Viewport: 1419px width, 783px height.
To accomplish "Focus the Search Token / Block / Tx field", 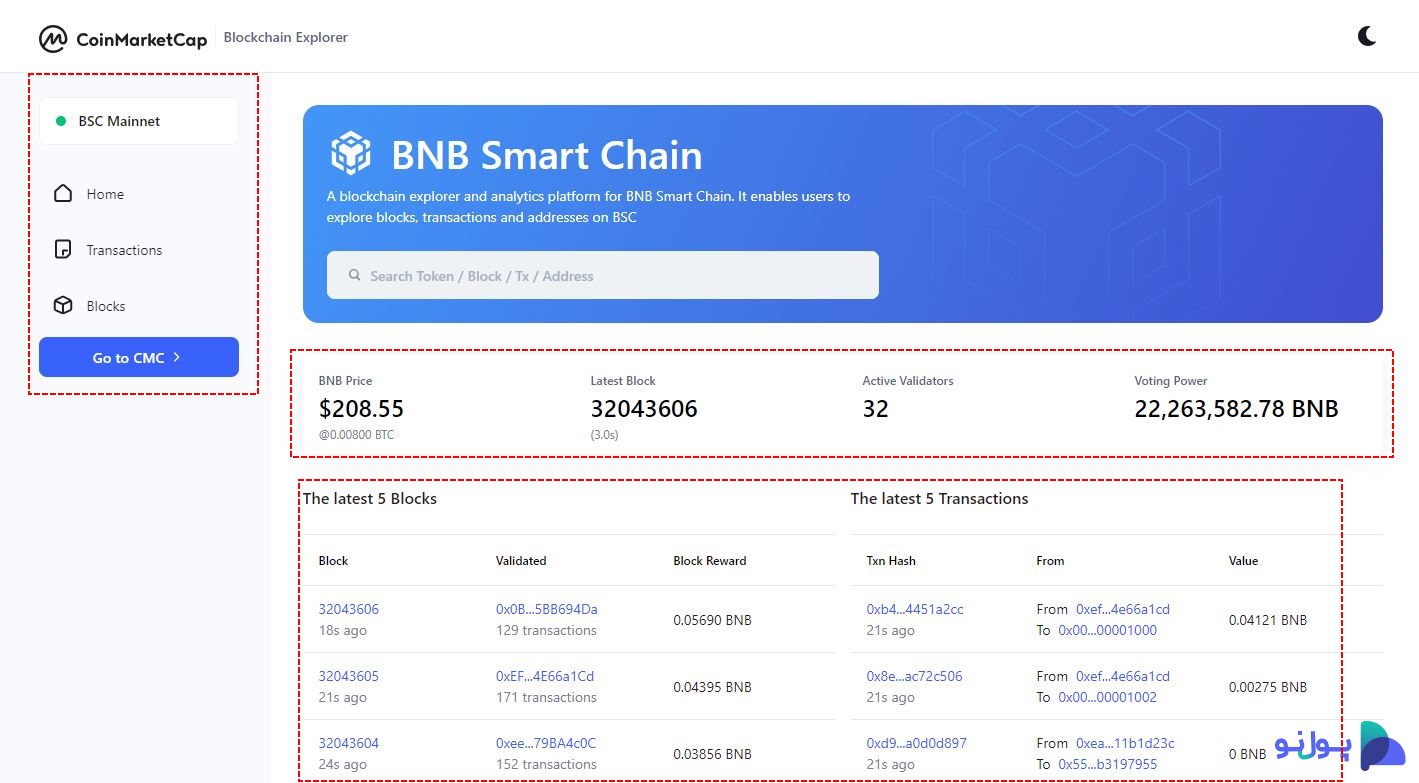I will 603,275.
